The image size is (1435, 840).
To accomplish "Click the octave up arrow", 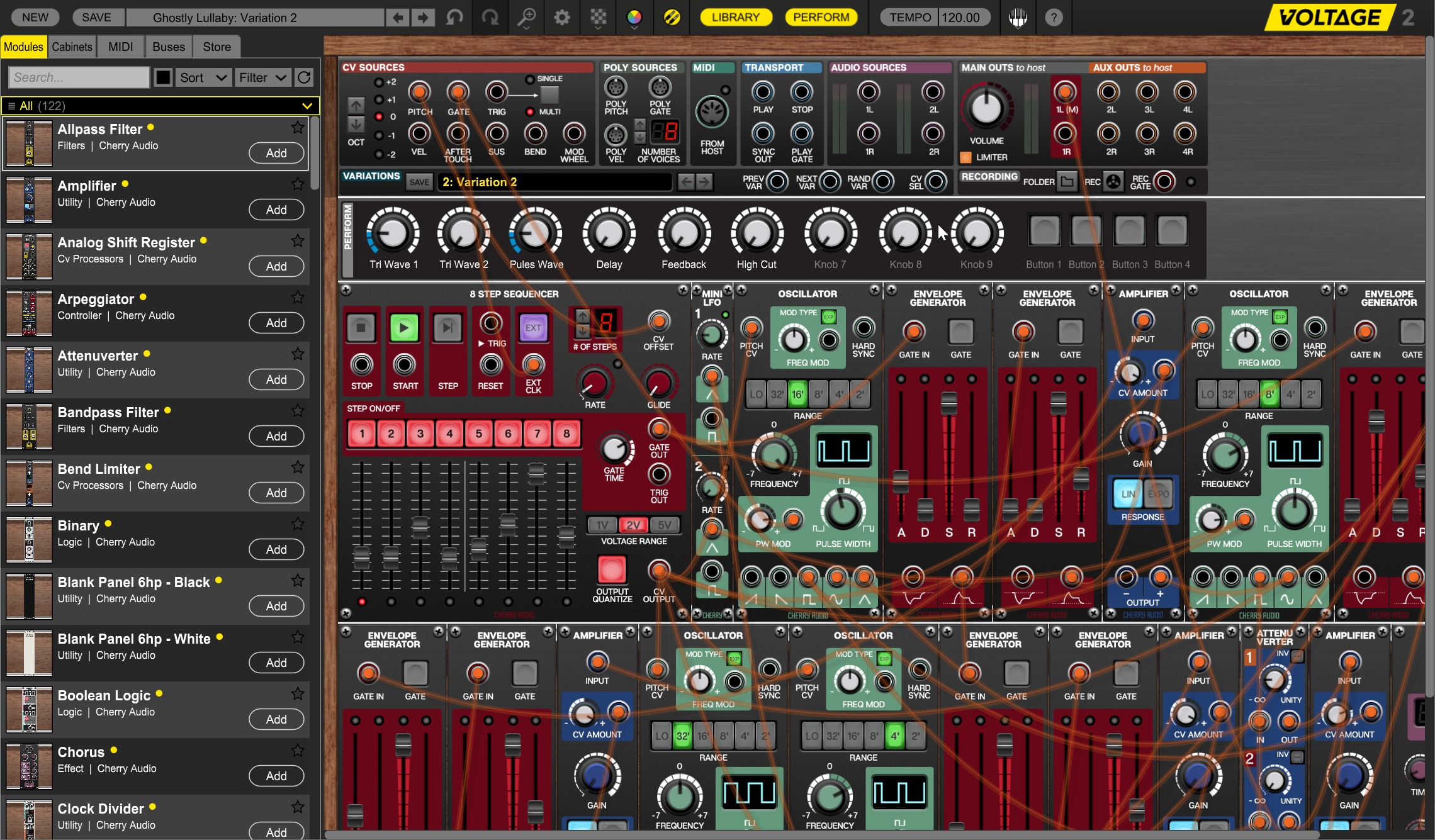I will [356, 105].
